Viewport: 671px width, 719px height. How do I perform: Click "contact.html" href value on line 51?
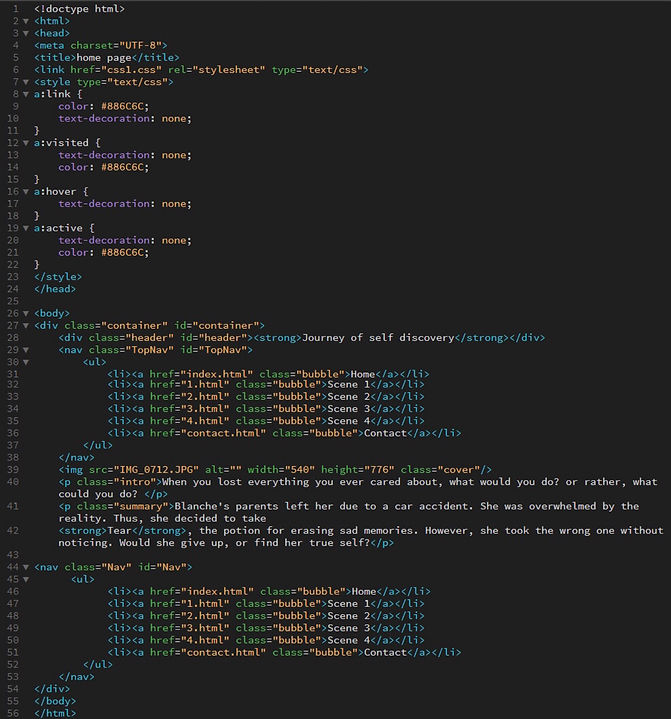pyautogui.click(x=223, y=653)
